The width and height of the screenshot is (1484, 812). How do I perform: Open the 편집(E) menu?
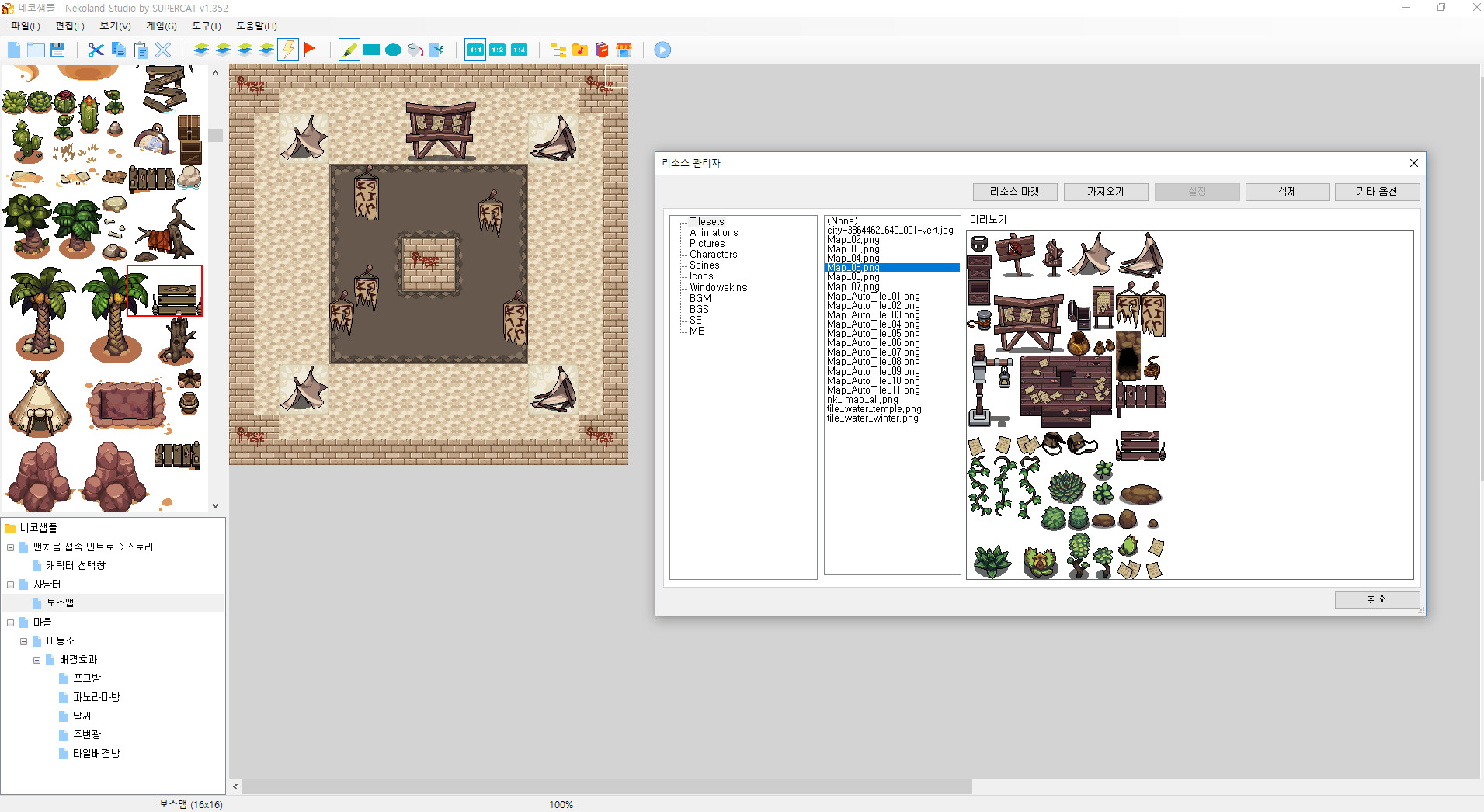69,26
